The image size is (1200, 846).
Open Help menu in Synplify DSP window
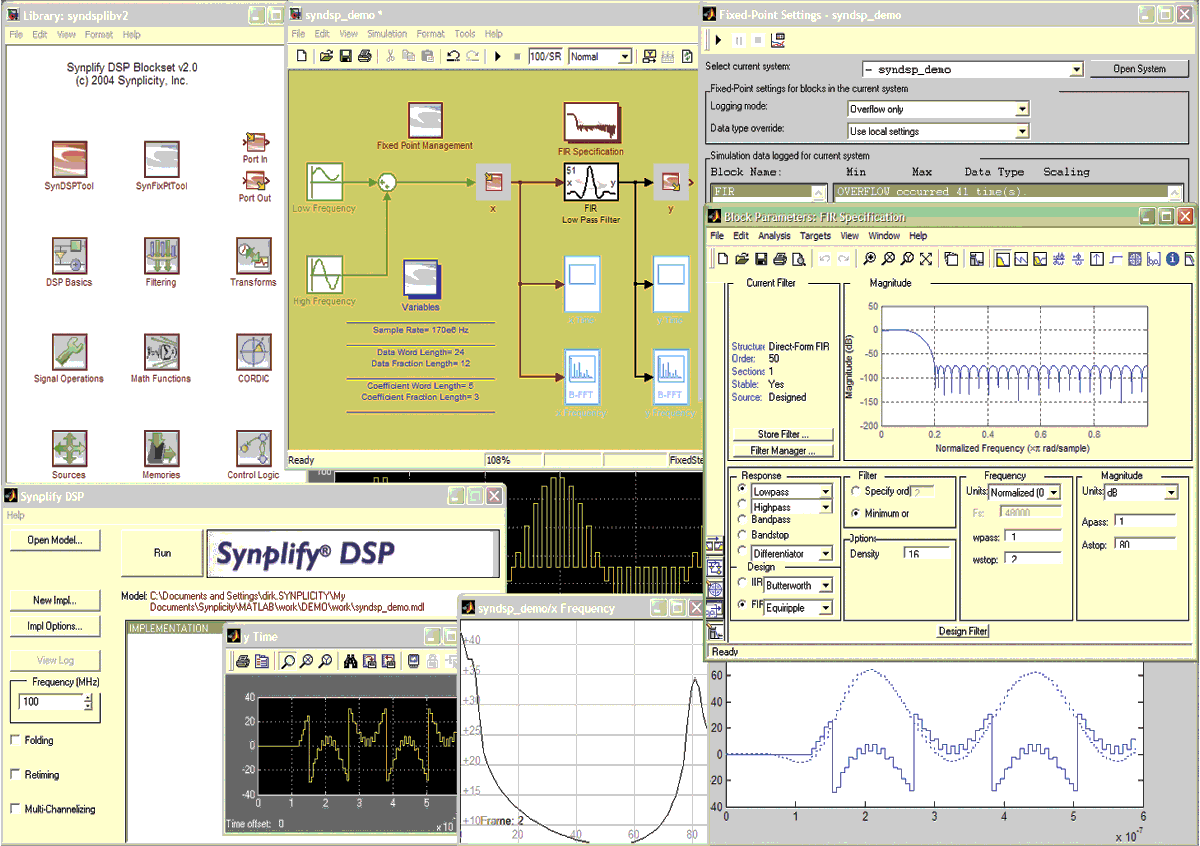pos(15,515)
